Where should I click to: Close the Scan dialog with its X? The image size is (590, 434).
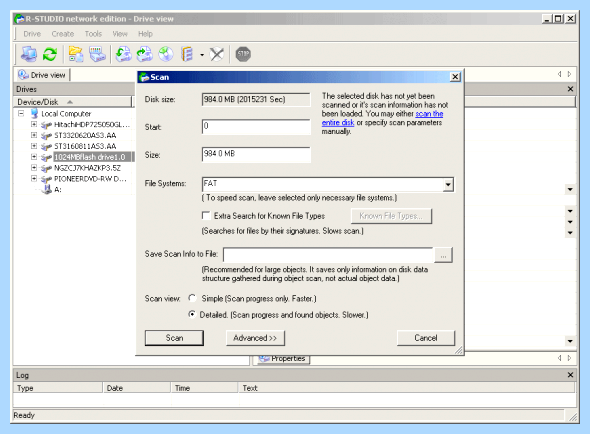(x=455, y=77)
